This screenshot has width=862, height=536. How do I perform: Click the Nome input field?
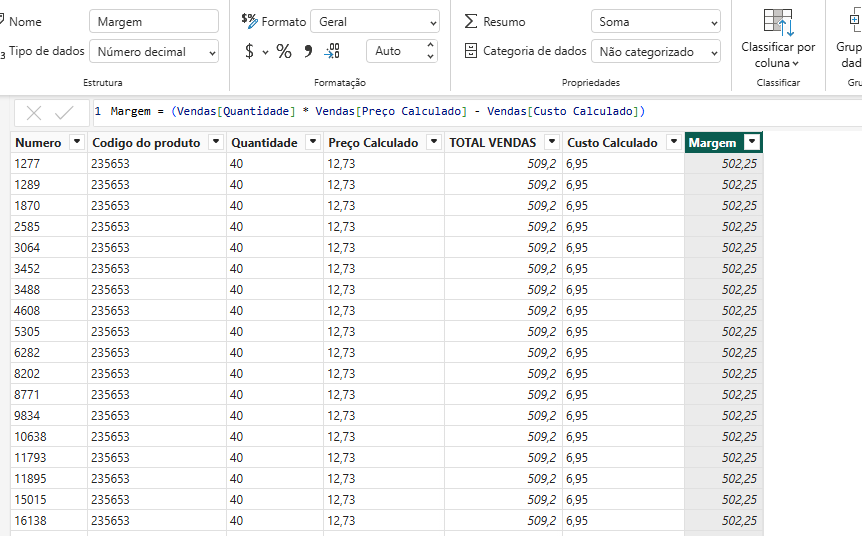tap(153, 22)
